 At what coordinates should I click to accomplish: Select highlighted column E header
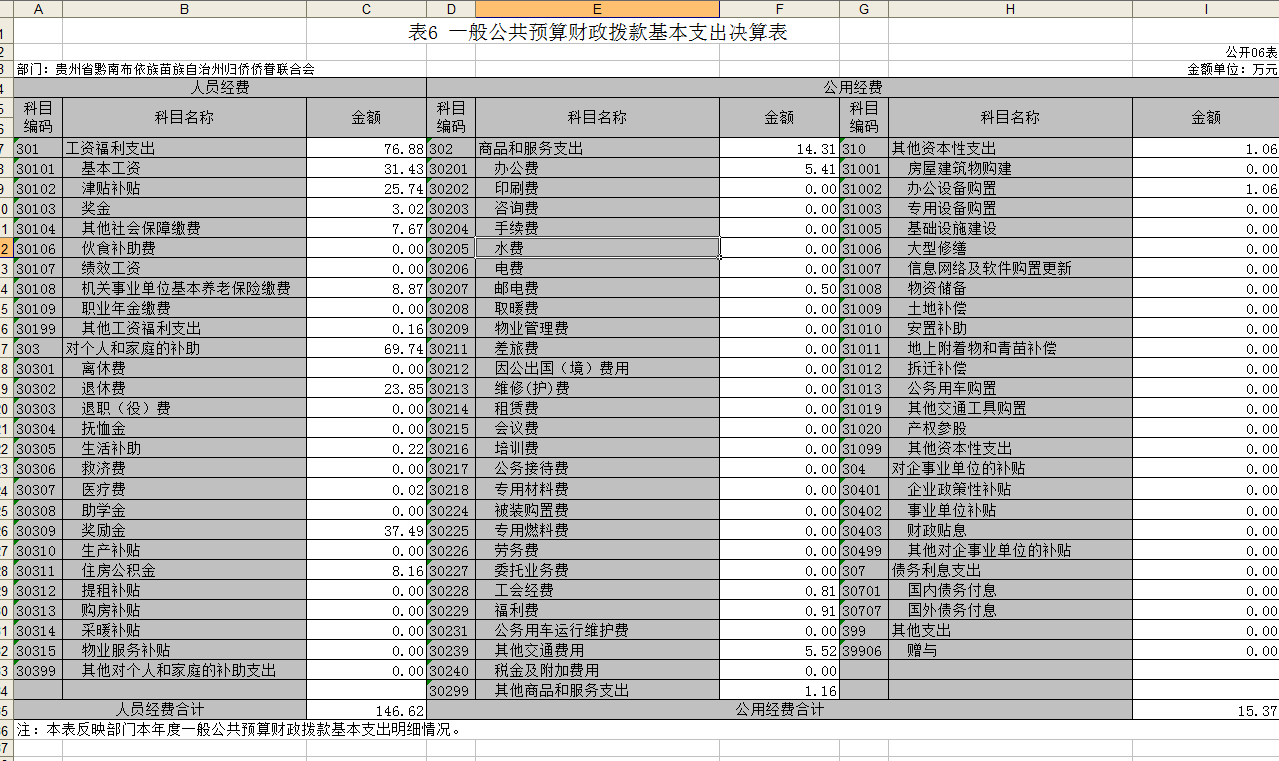(597, 9)
